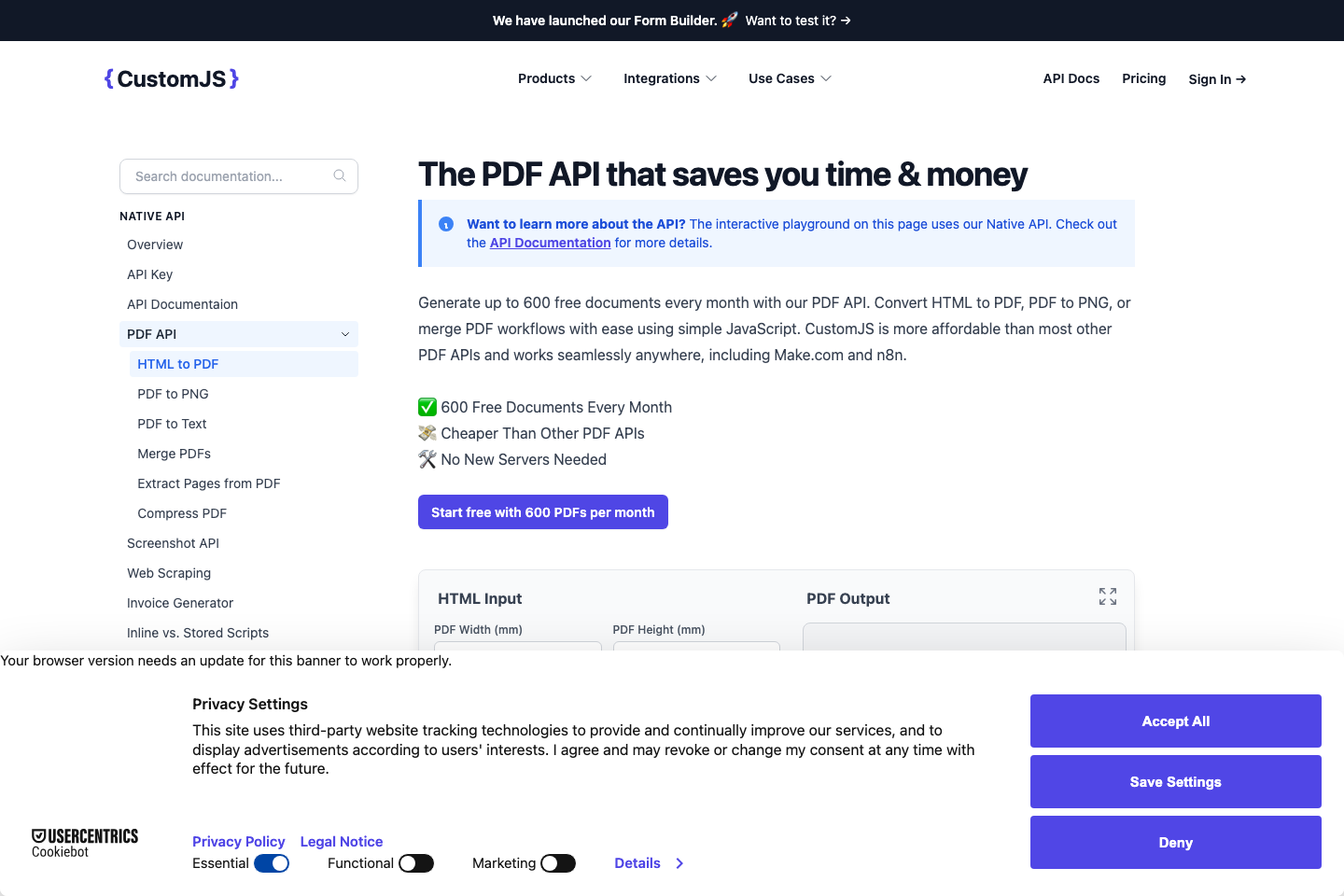Viewport: 1344px width, 896px height.
Task: Open the Integrations dropdown
Action: (670, 78)
